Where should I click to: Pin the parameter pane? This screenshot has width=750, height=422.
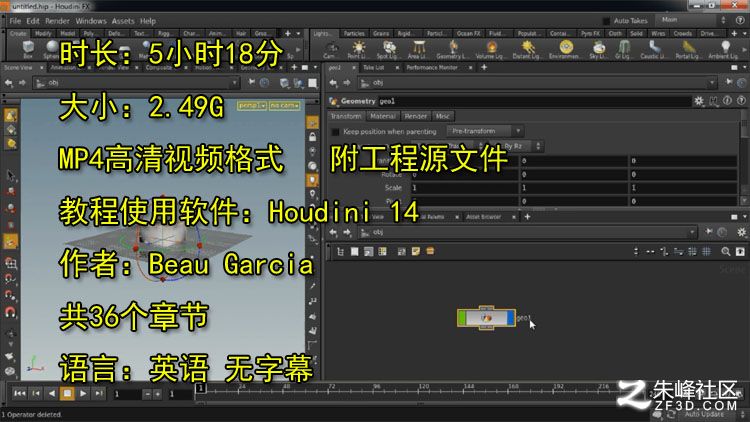click(729, 82)
